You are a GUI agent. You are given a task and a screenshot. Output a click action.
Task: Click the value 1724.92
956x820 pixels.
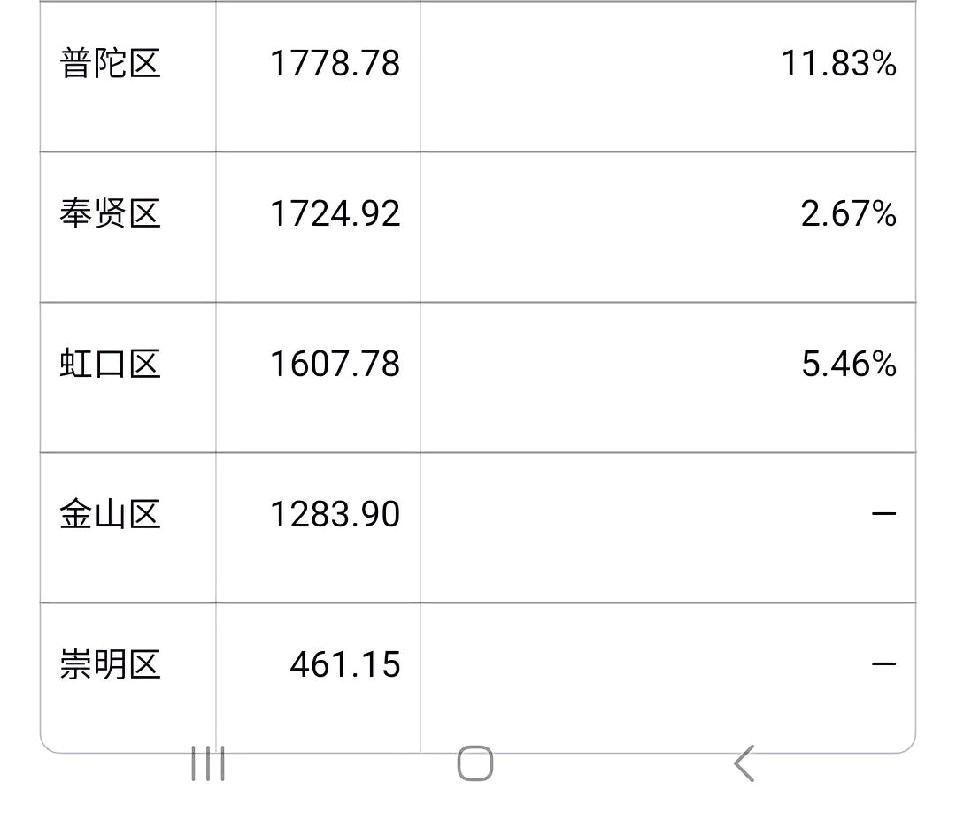coord(335,214)
